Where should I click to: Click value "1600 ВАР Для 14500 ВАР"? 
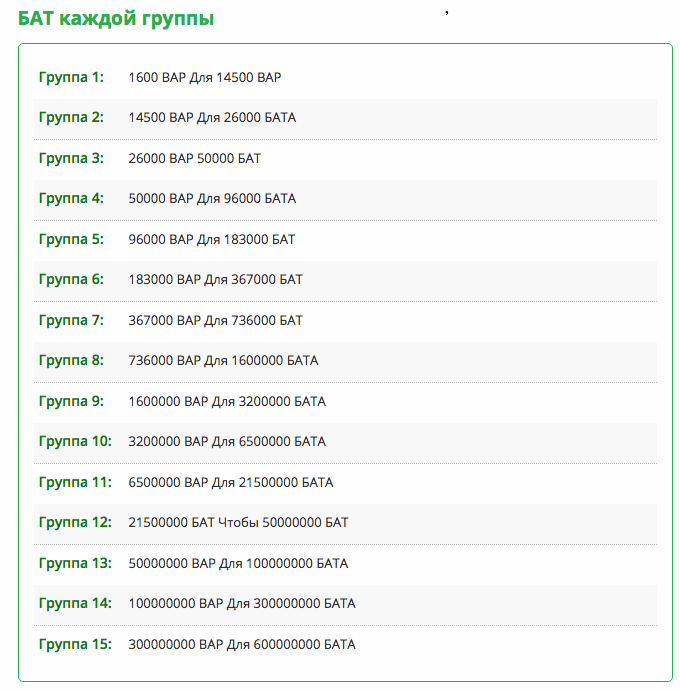pos(205,77)
